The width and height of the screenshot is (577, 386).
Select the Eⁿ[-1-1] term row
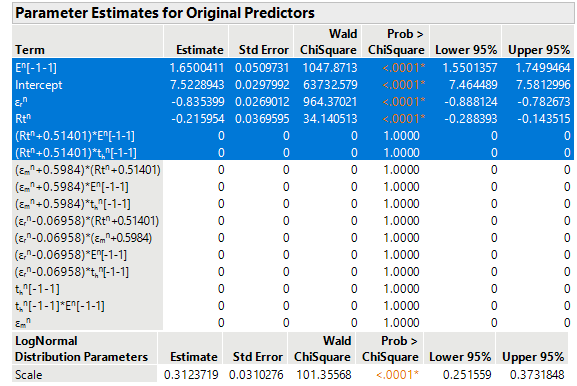[x=293, y=68]
